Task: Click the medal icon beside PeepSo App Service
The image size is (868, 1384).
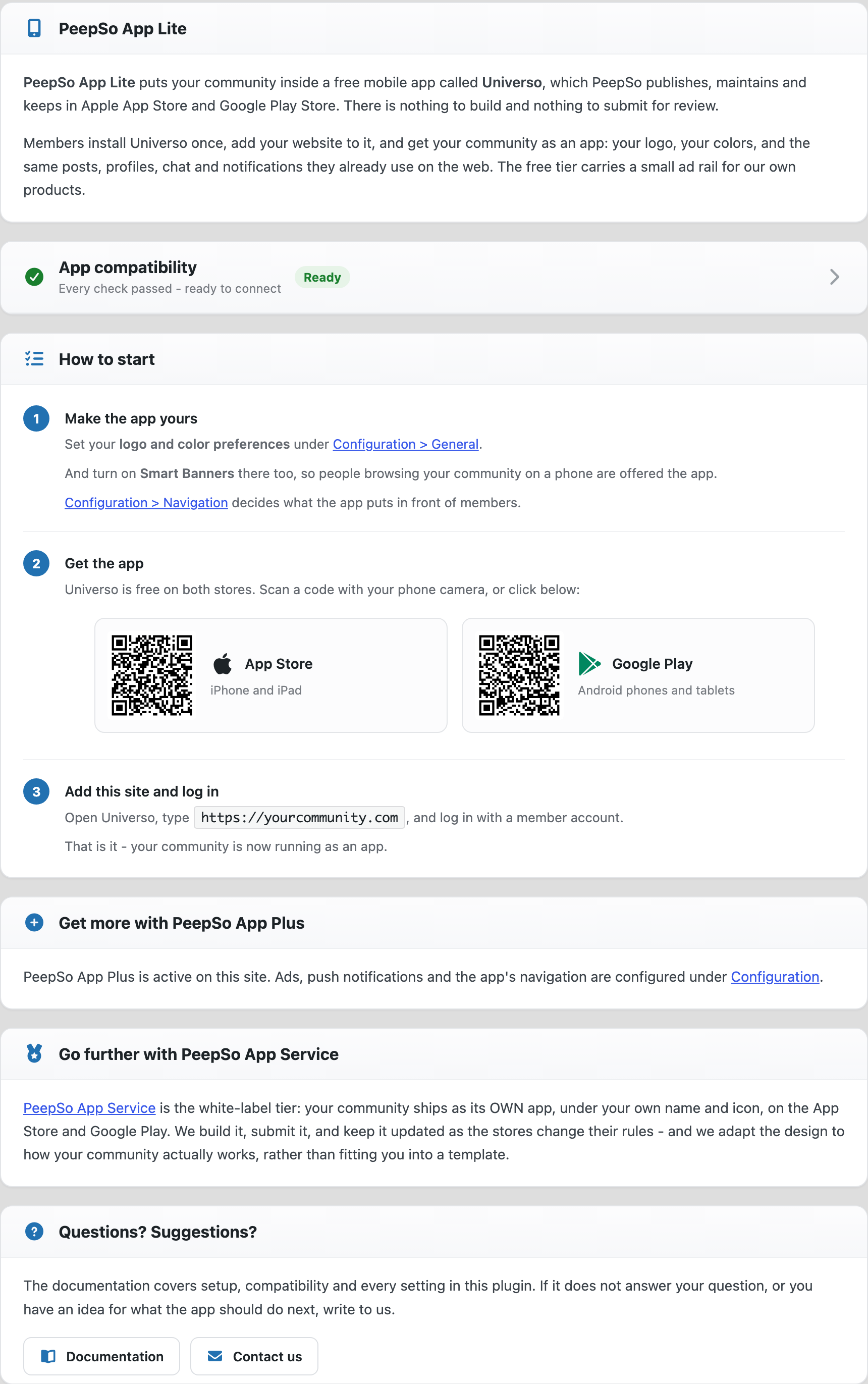Action: (34, 1053)
